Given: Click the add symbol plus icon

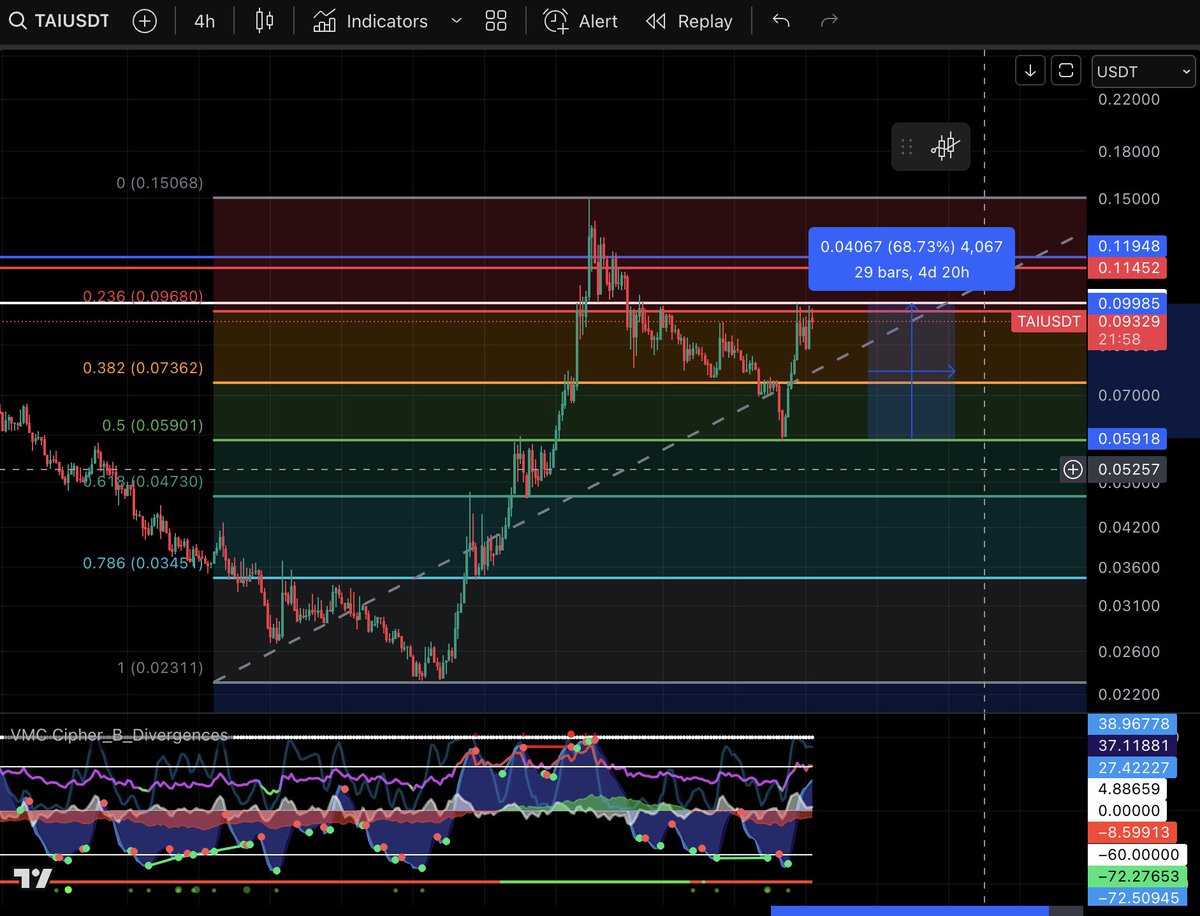Looking at the screenshot, I should [x=145, y=21].
